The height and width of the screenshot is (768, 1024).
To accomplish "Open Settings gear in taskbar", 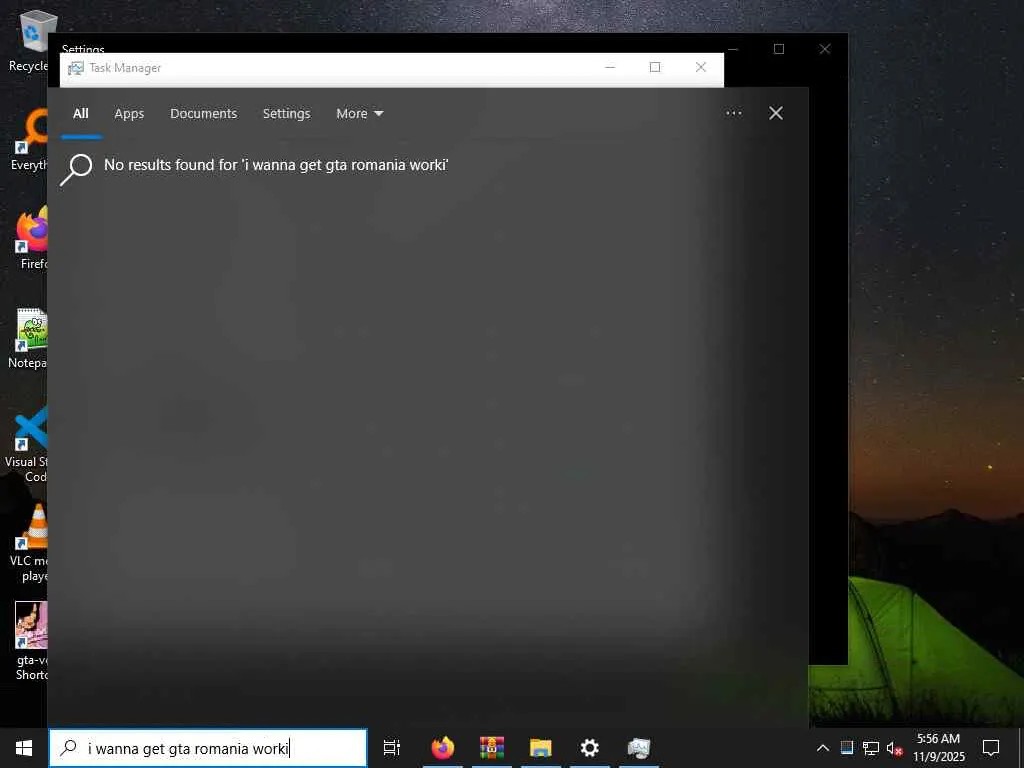I will pos(590,748).
